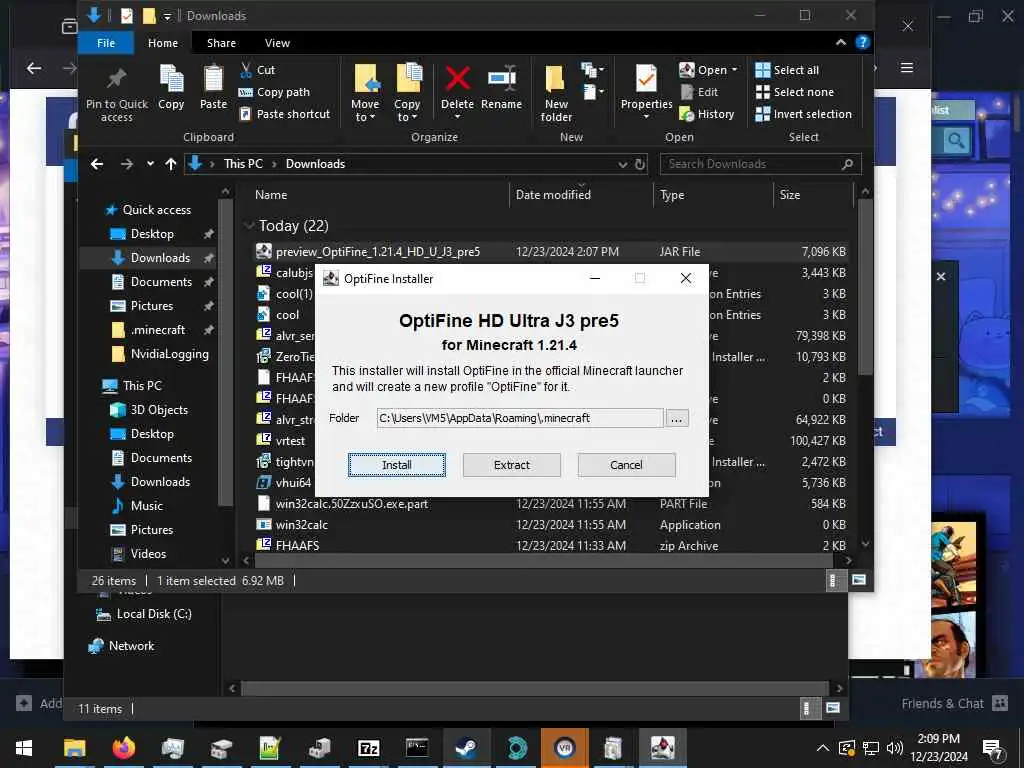Image resolution: width=1024 pixels, height=768 pixels.
Task: Click Invert selection in ribbon
Action: pos(803,114)
